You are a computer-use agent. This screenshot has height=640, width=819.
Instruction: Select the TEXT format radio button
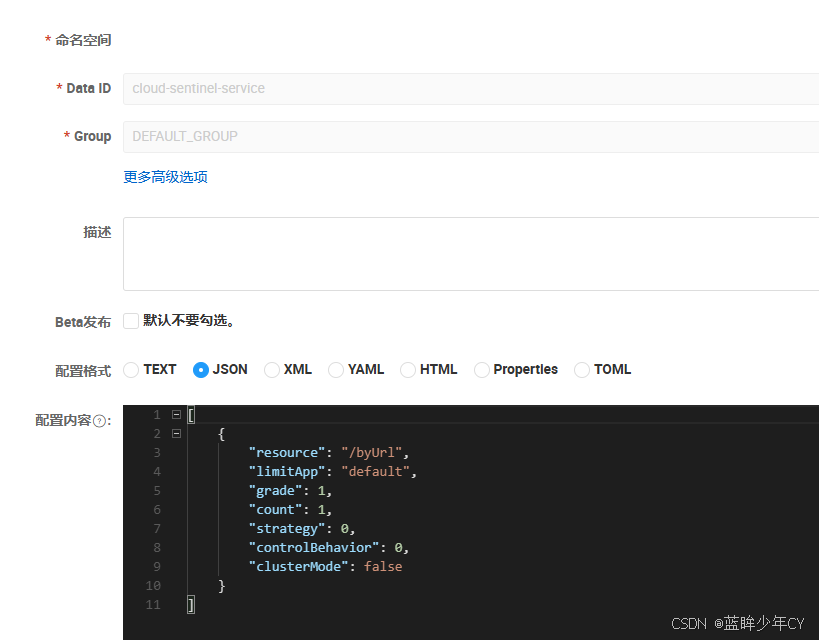[x=131, y=370]
